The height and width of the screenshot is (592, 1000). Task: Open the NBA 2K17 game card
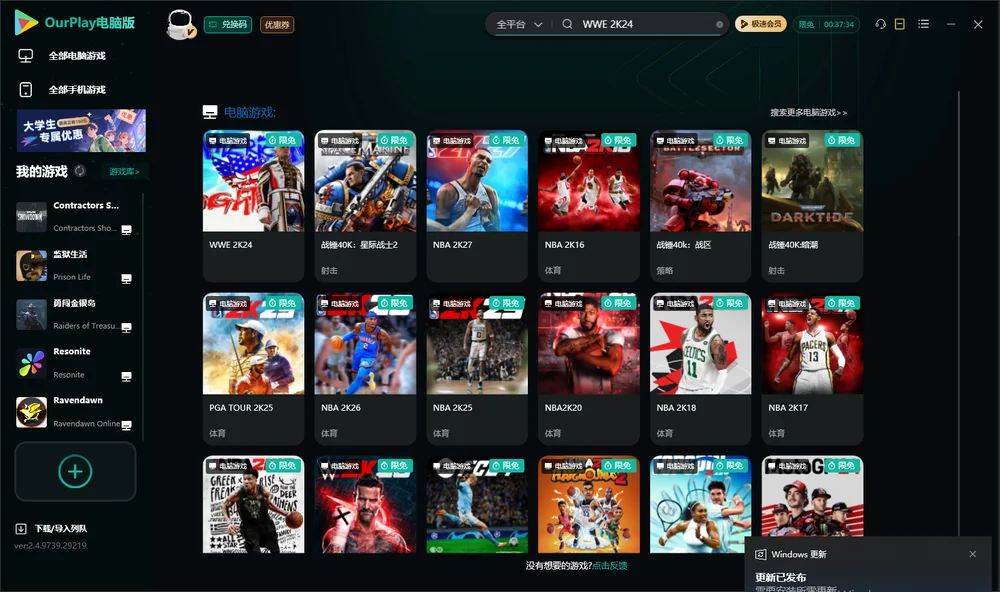(812, 369)
